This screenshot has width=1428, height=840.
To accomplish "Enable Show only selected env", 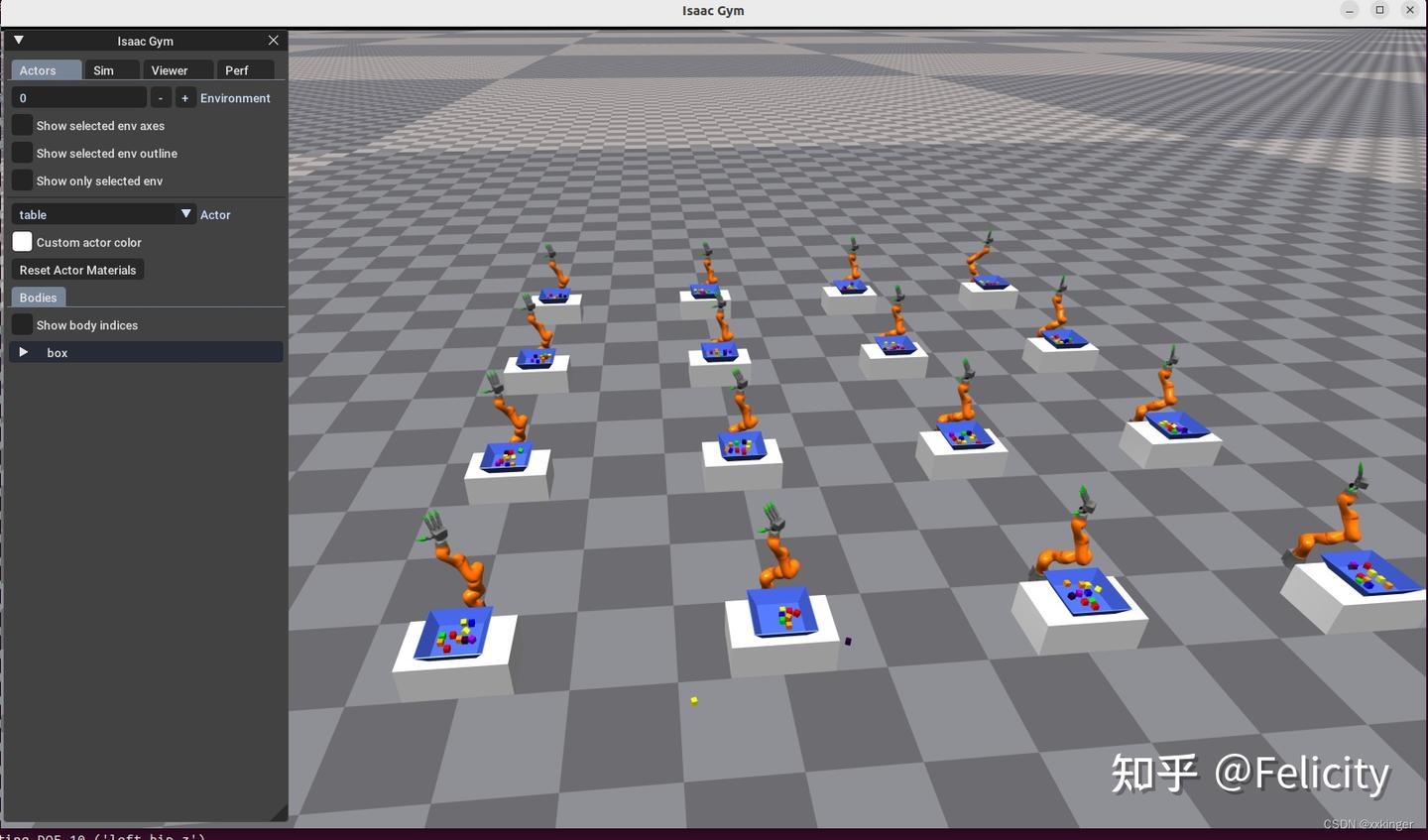I will tap(22, 181).
